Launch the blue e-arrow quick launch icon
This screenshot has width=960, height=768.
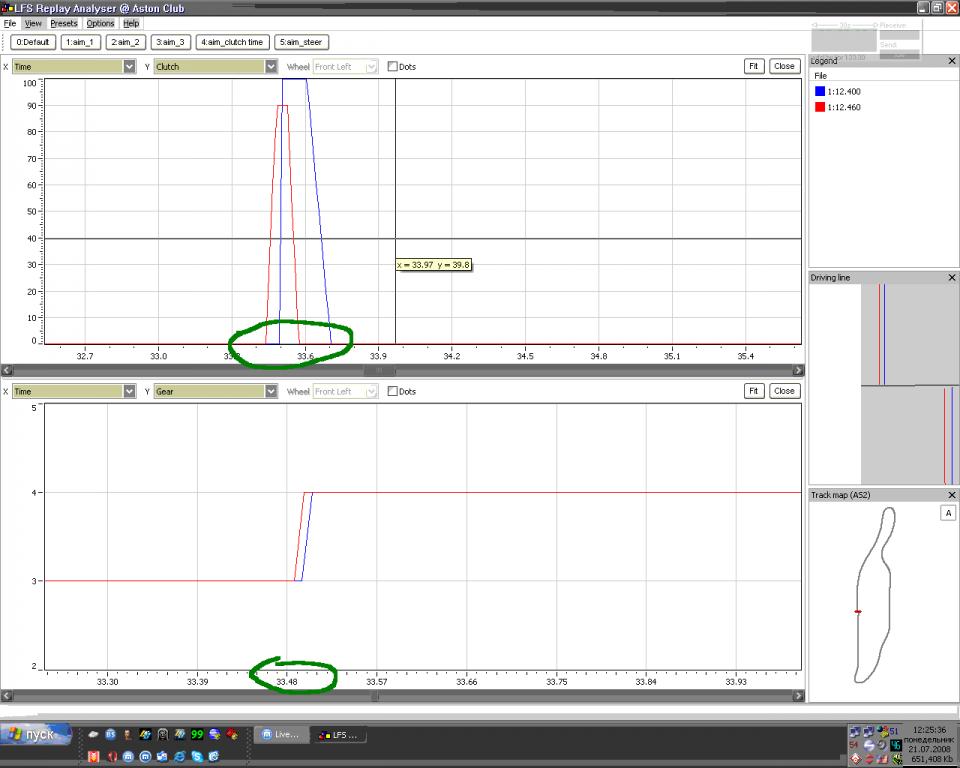click(214, 756)
